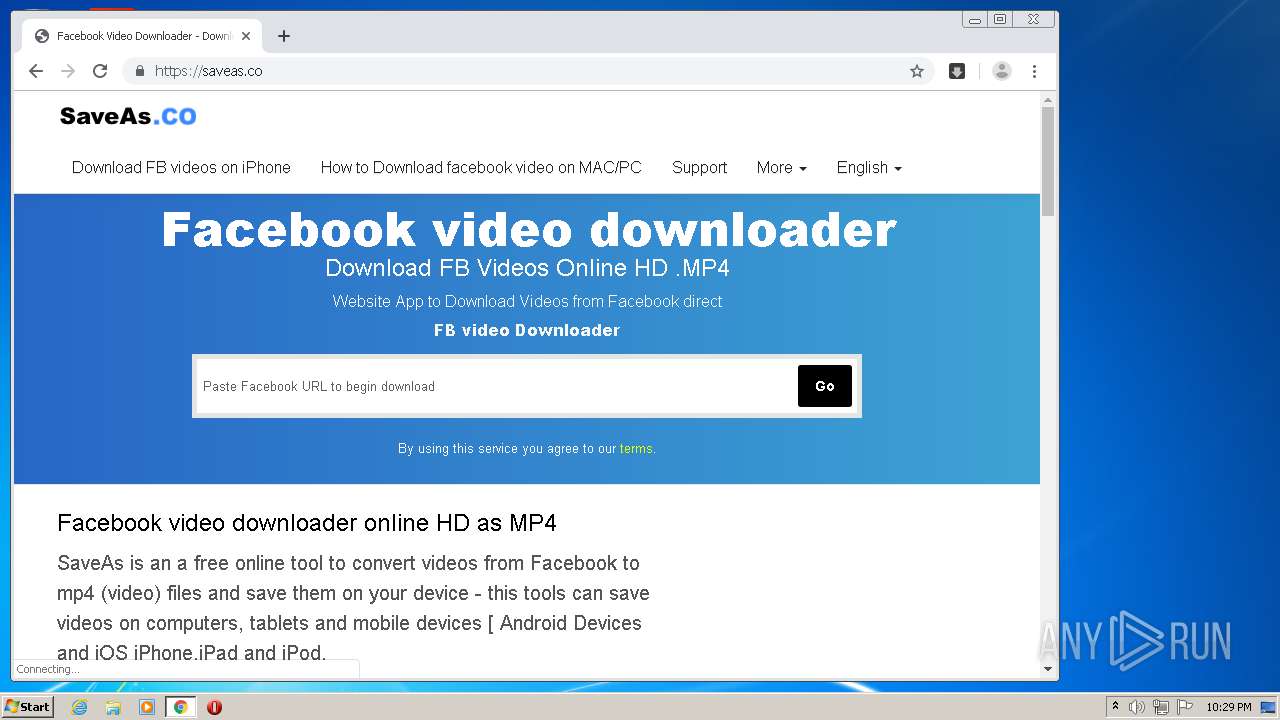
Task: Open a new tab with plus button
Action: point(284,36)
